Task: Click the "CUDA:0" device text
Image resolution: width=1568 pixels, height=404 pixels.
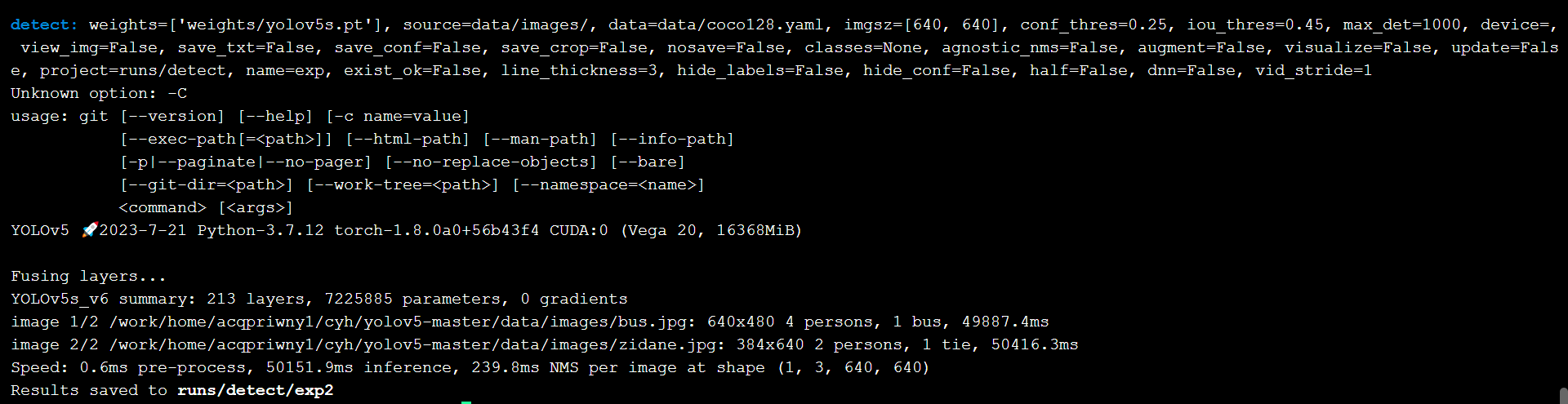Action: tap(578, 231)
